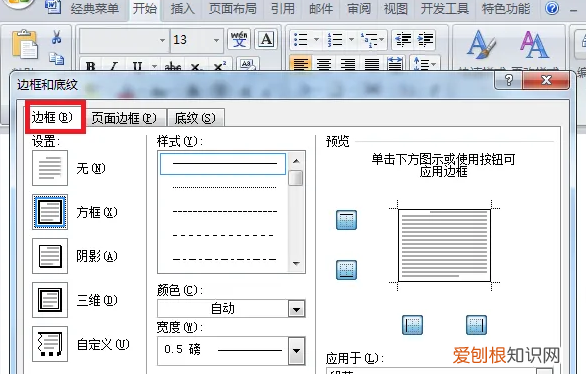The width and height of the screenshot is (586, 374).
Task: Expand the numbering style arrow
Action: click(x=351, y=39)
